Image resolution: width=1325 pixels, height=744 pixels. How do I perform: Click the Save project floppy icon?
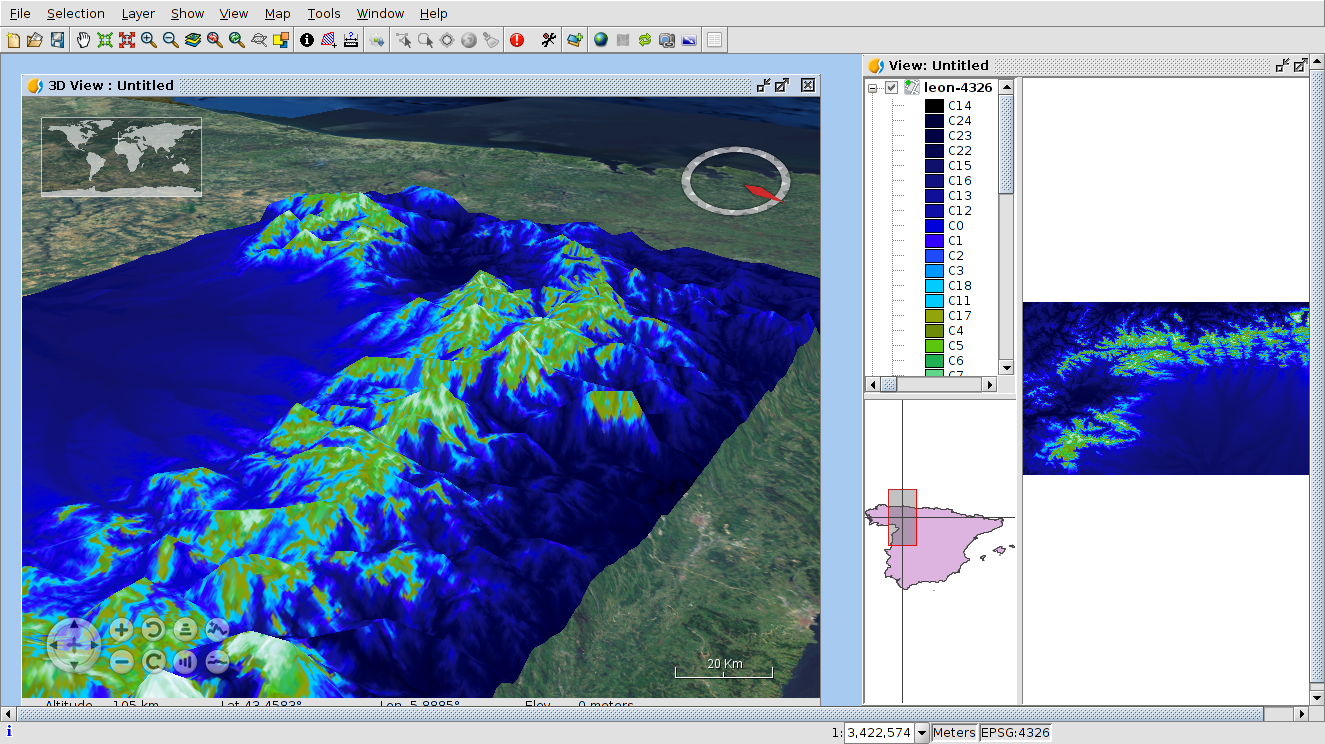click(x=57, y=40)
